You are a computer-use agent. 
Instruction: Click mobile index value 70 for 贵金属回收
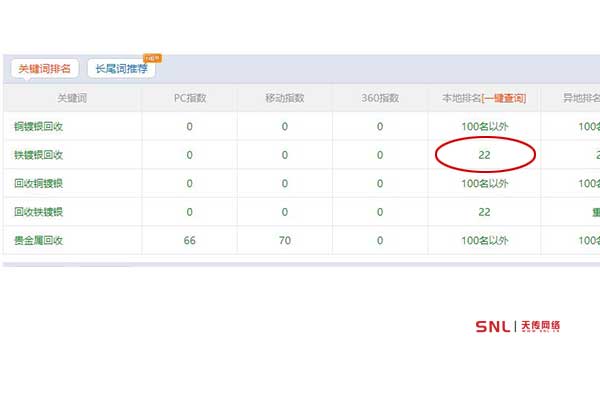[x=284, y=241]
